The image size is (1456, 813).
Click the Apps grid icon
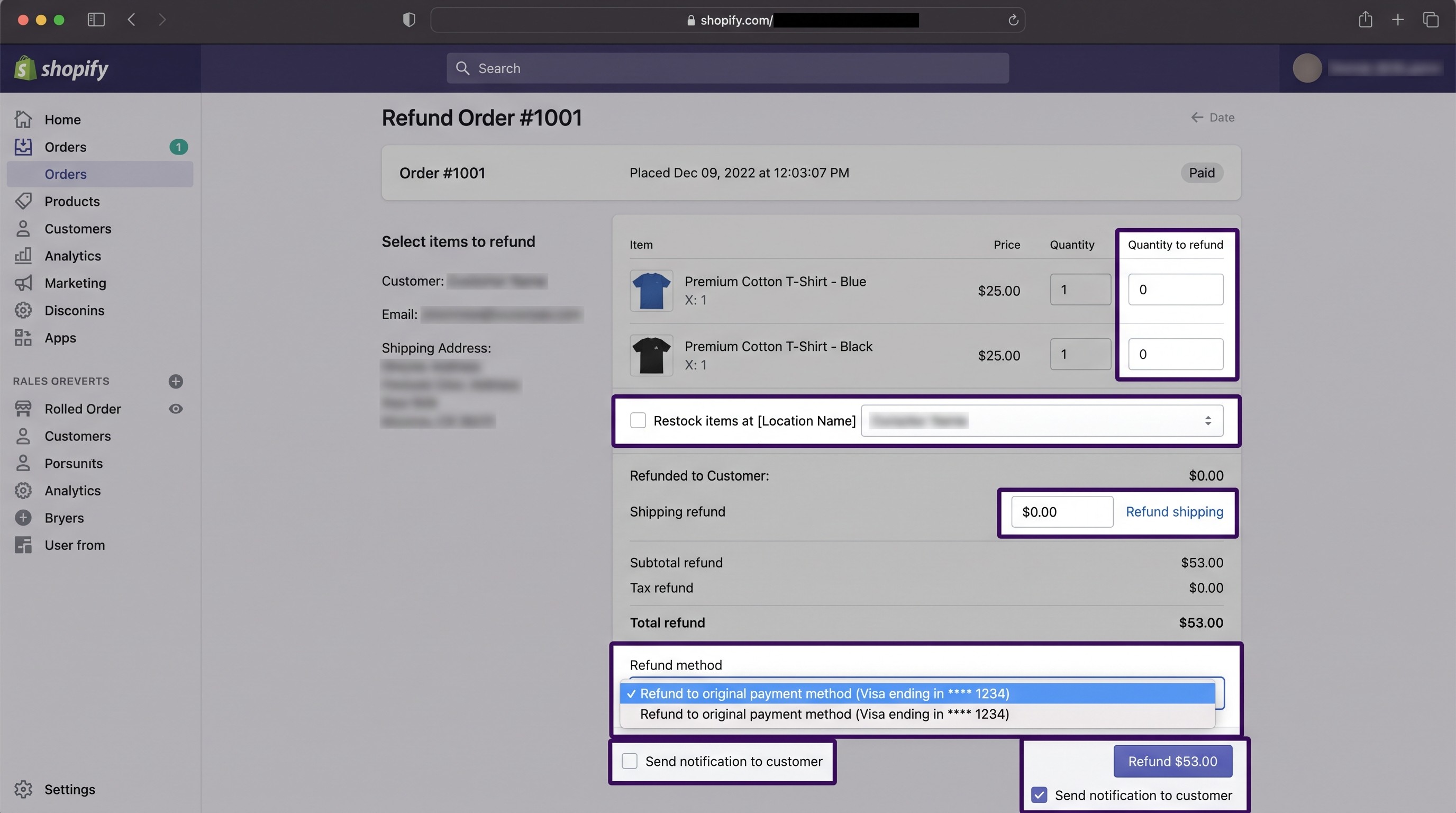(x=23, y=338)
